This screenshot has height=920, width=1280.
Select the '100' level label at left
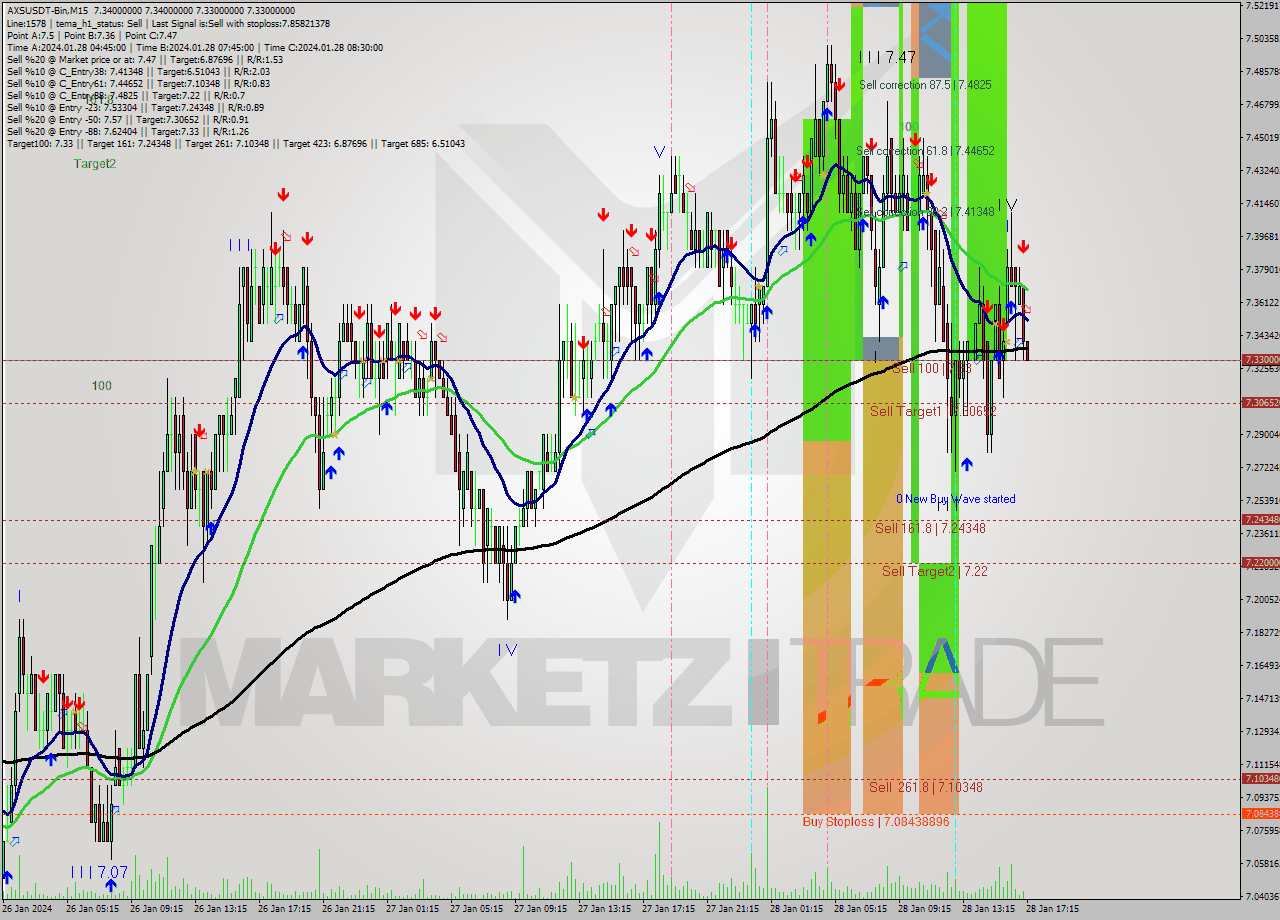[x=101, y=385]
